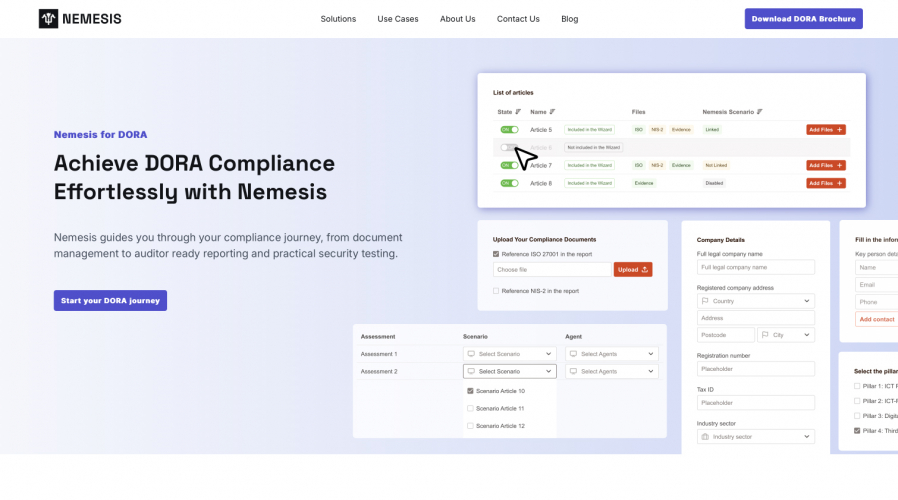This screenshot has height=500, width=898.
Task: Open Select Agents dropdown for Assessment 2
Action: [x=612, y=372]
